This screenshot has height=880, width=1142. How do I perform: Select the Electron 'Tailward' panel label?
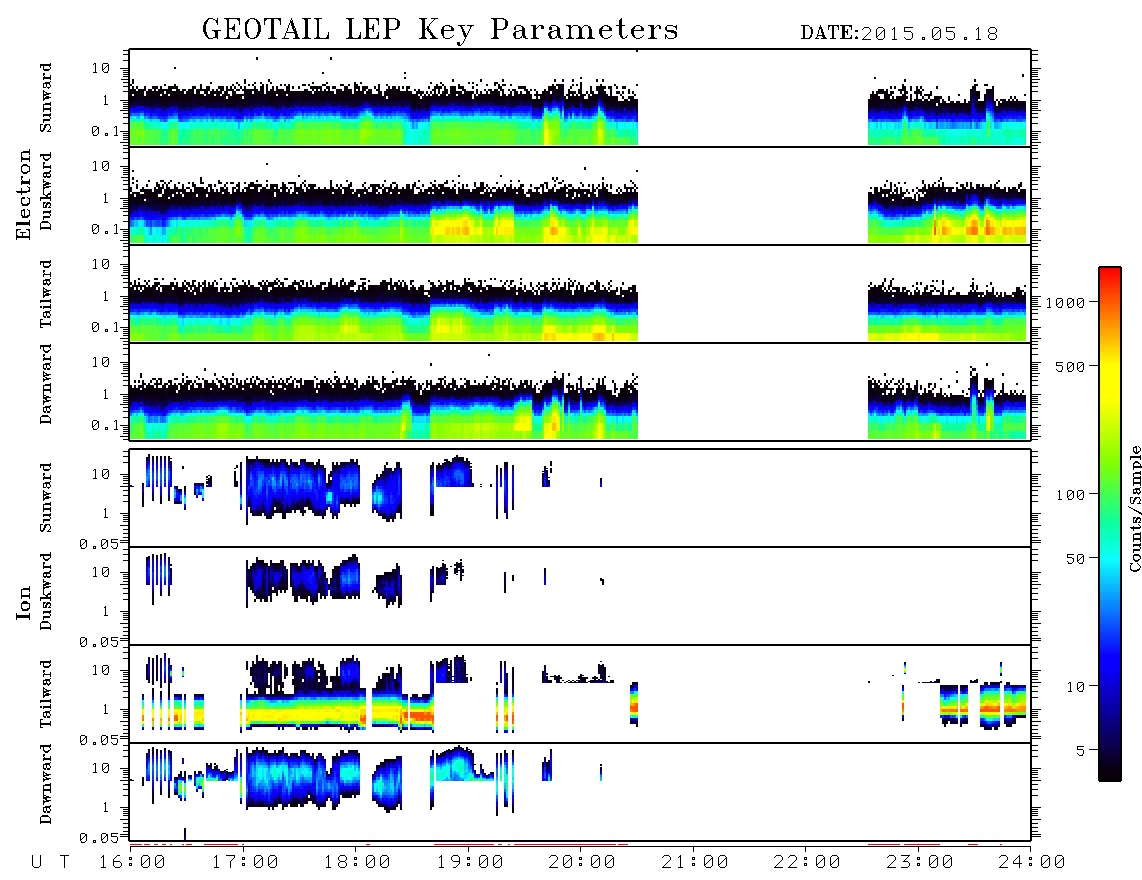[46, 294]
